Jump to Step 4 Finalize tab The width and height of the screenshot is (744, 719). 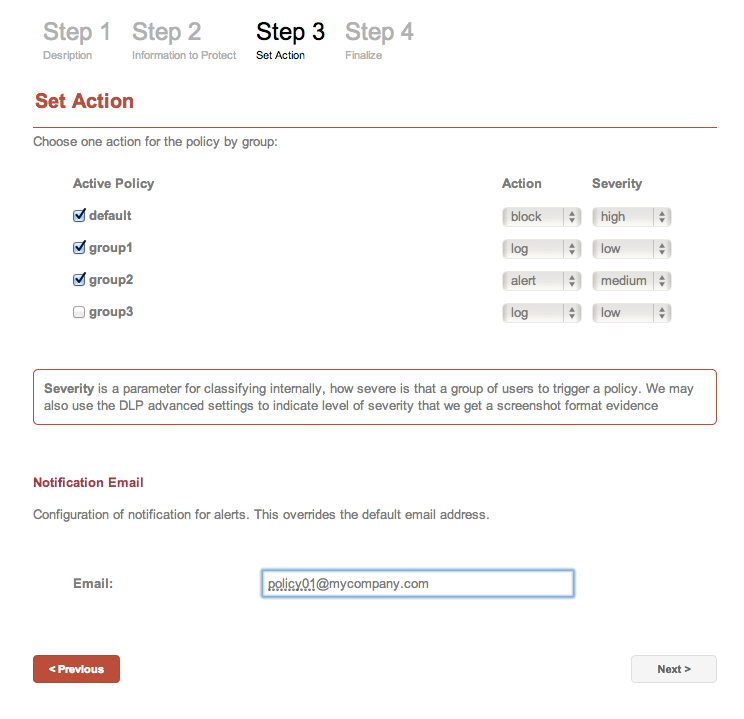click(379, 41)
